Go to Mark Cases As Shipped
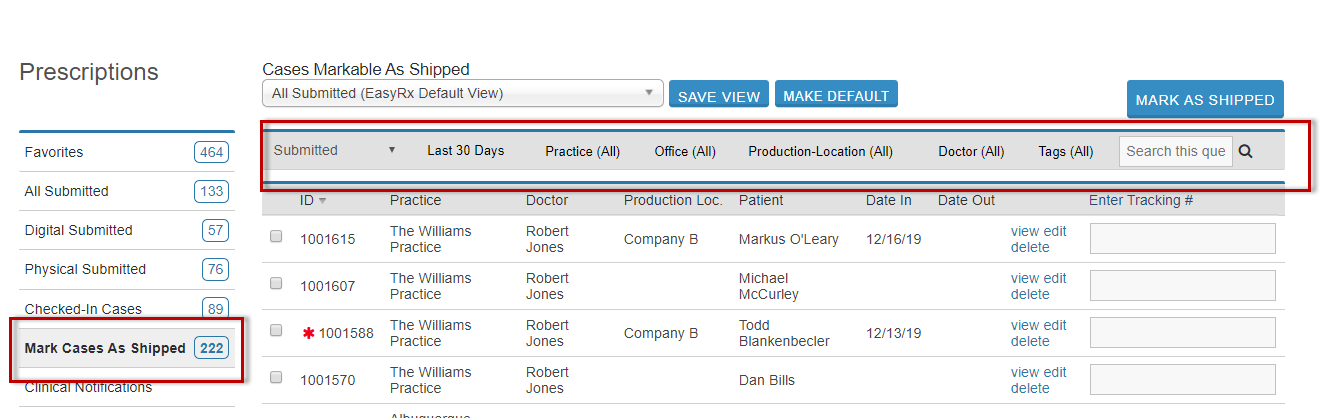Image resolution: width=1336 pixels, height=418 pixels. (127, 348)
